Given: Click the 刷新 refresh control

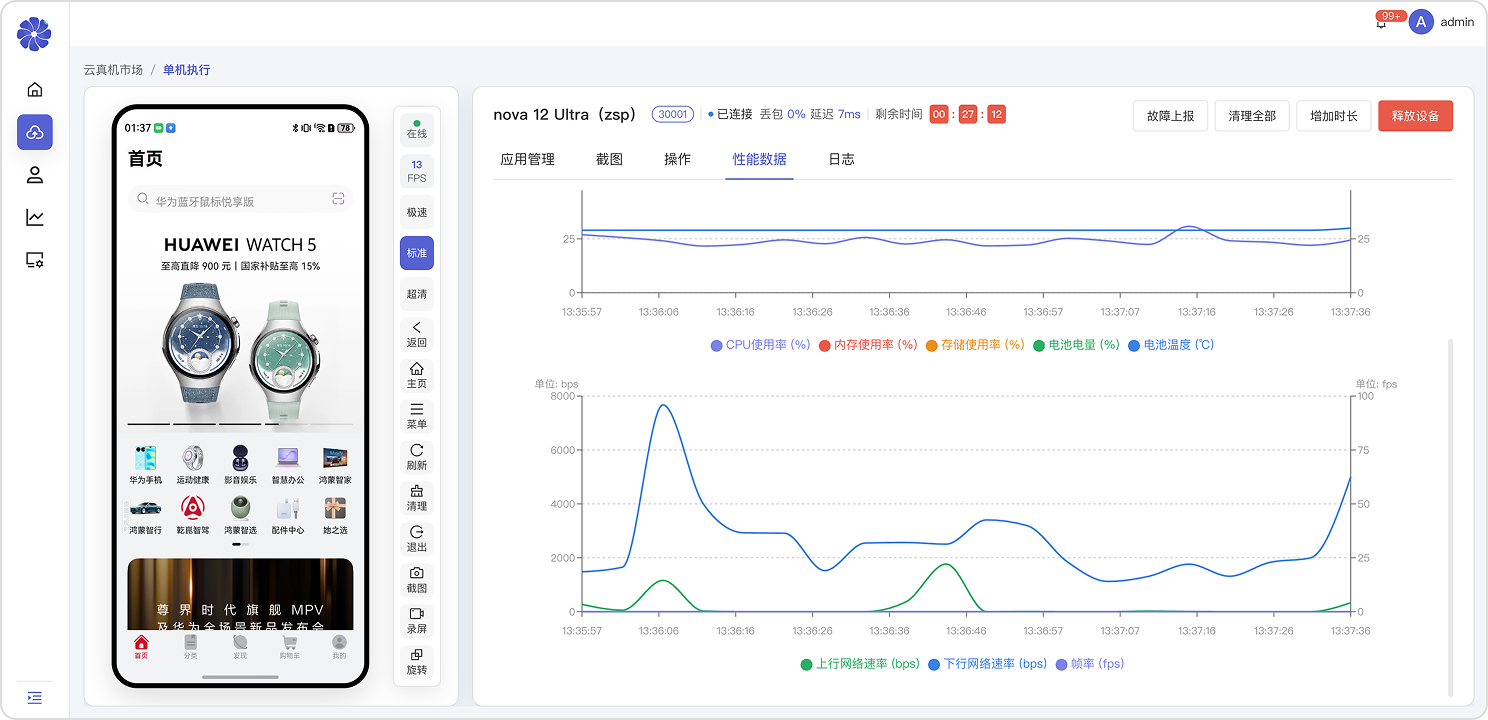Looking at the screenshot, I should (x=417, y=457).
